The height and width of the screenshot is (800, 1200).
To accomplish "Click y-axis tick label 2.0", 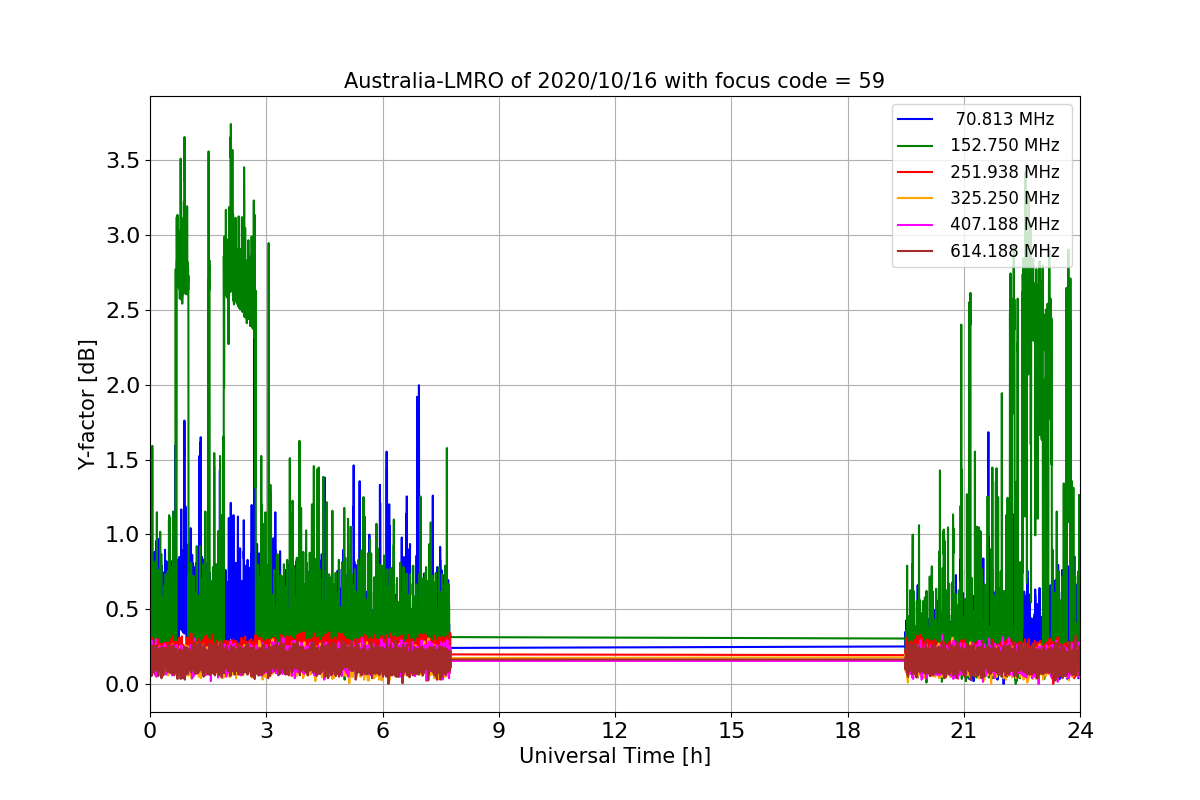I will [121, 385].
